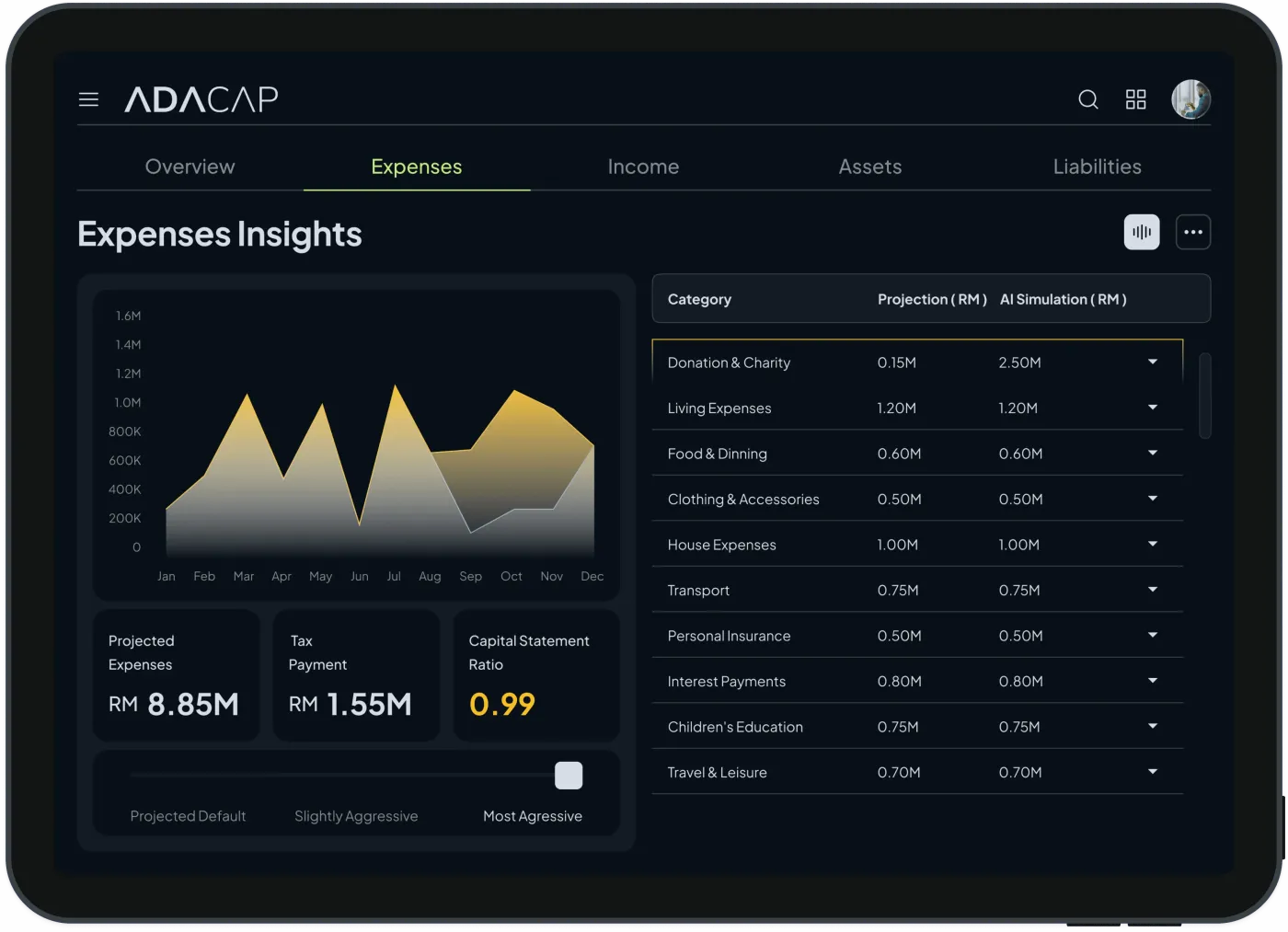
Task: Select the Most Agressive scenario label
Action: (533, 816)
